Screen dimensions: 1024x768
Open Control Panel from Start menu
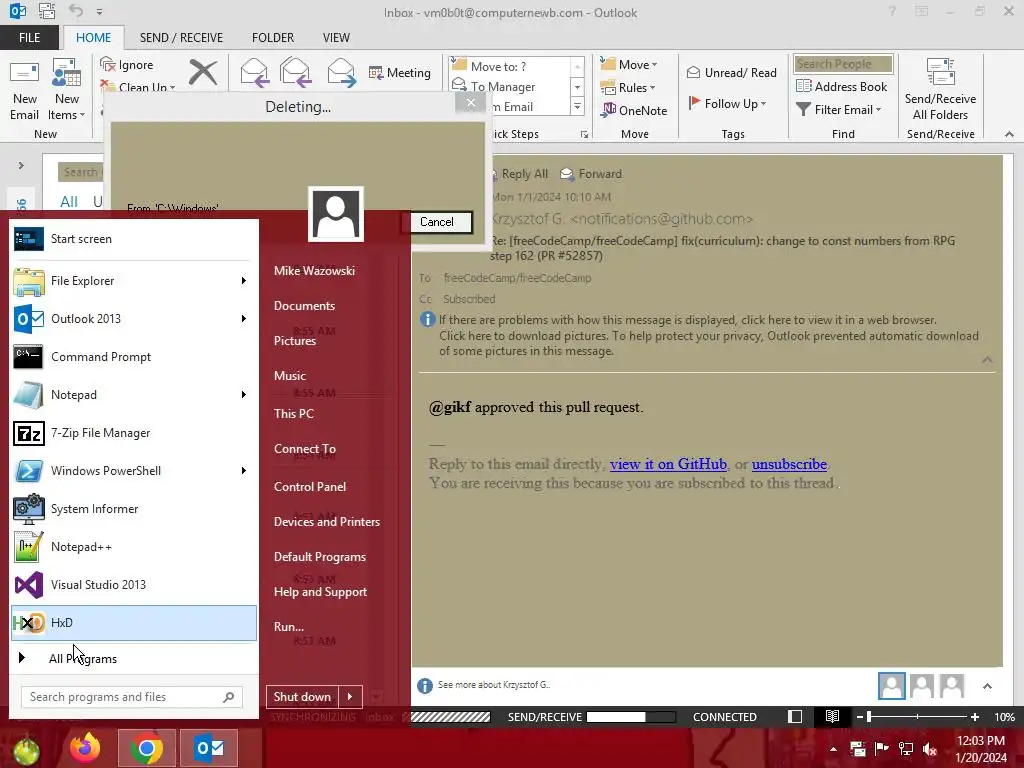coord(310,487)
